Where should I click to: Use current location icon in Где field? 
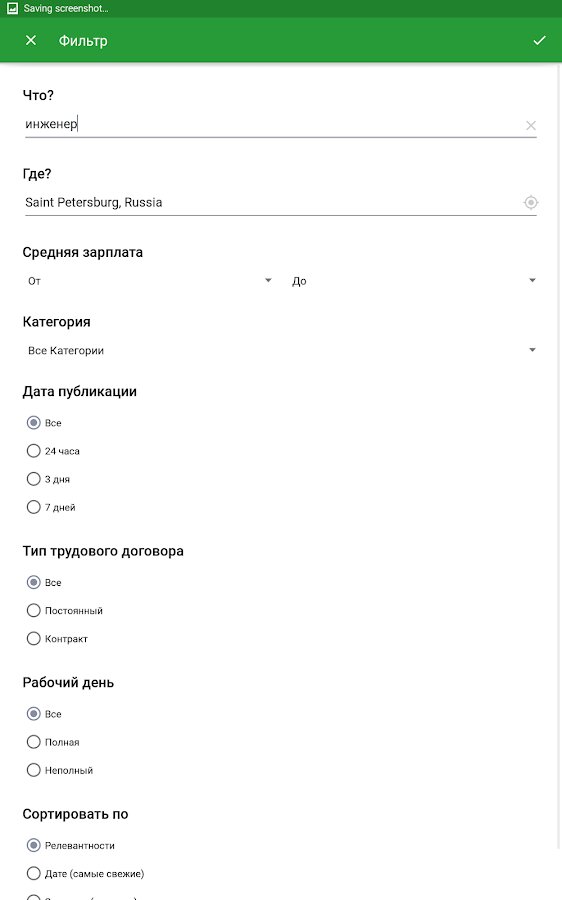[530, 202]
